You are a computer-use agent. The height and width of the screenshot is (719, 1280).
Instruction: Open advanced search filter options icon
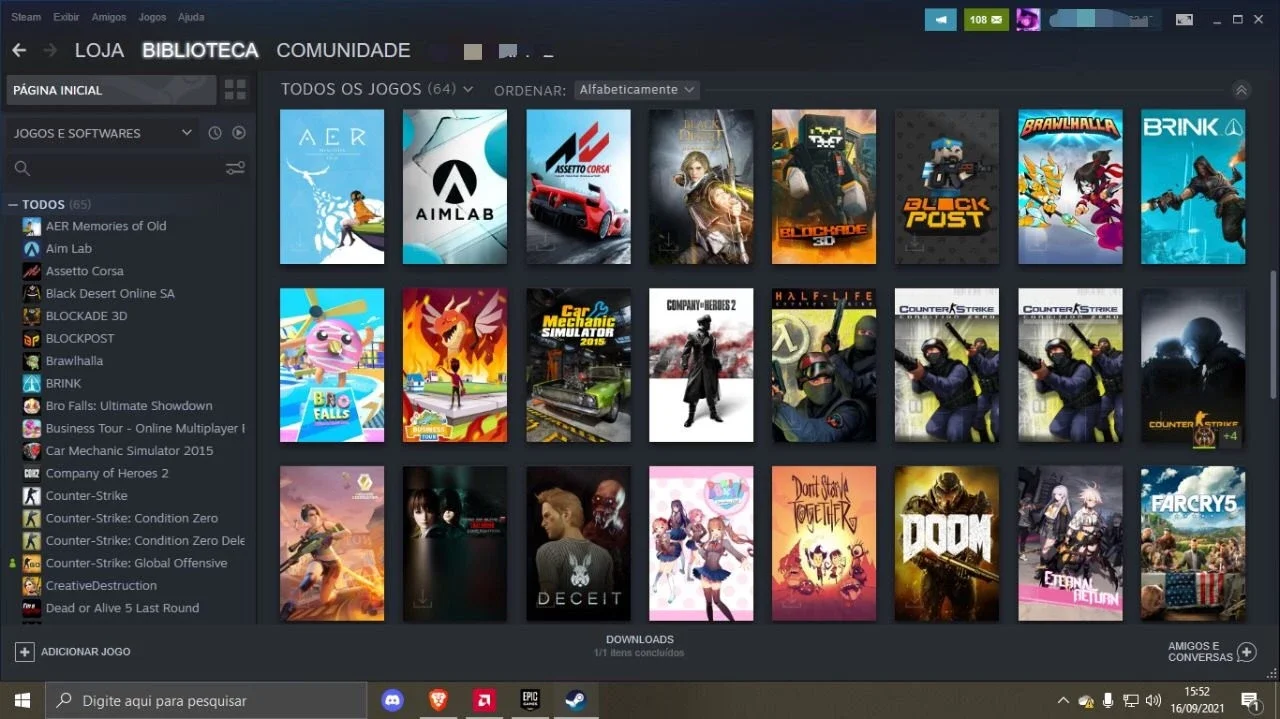pos(235,168)
